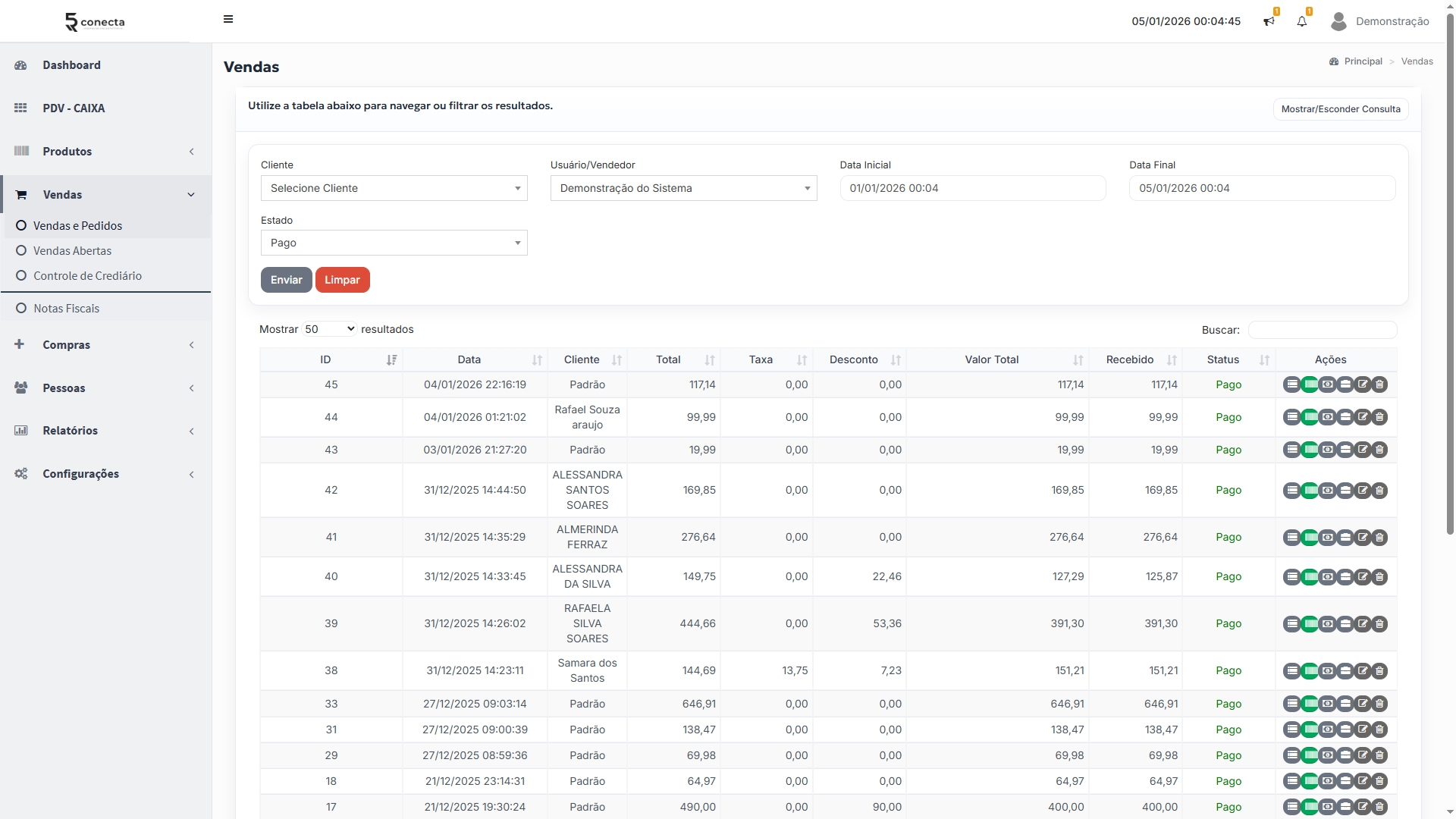The height and width of the screenshot is (819, 1456).
Task: Click the trash icon for sale 45
Action: (x=1380, y=384)
